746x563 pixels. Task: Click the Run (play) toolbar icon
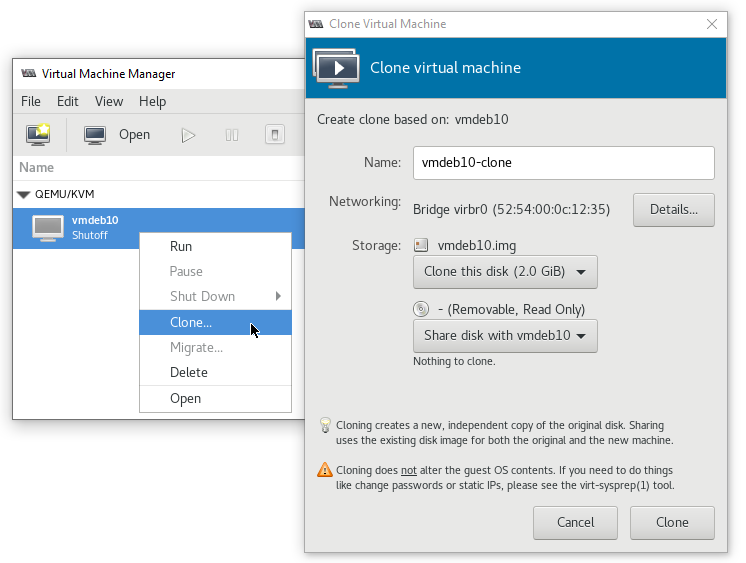pos(188,136)
